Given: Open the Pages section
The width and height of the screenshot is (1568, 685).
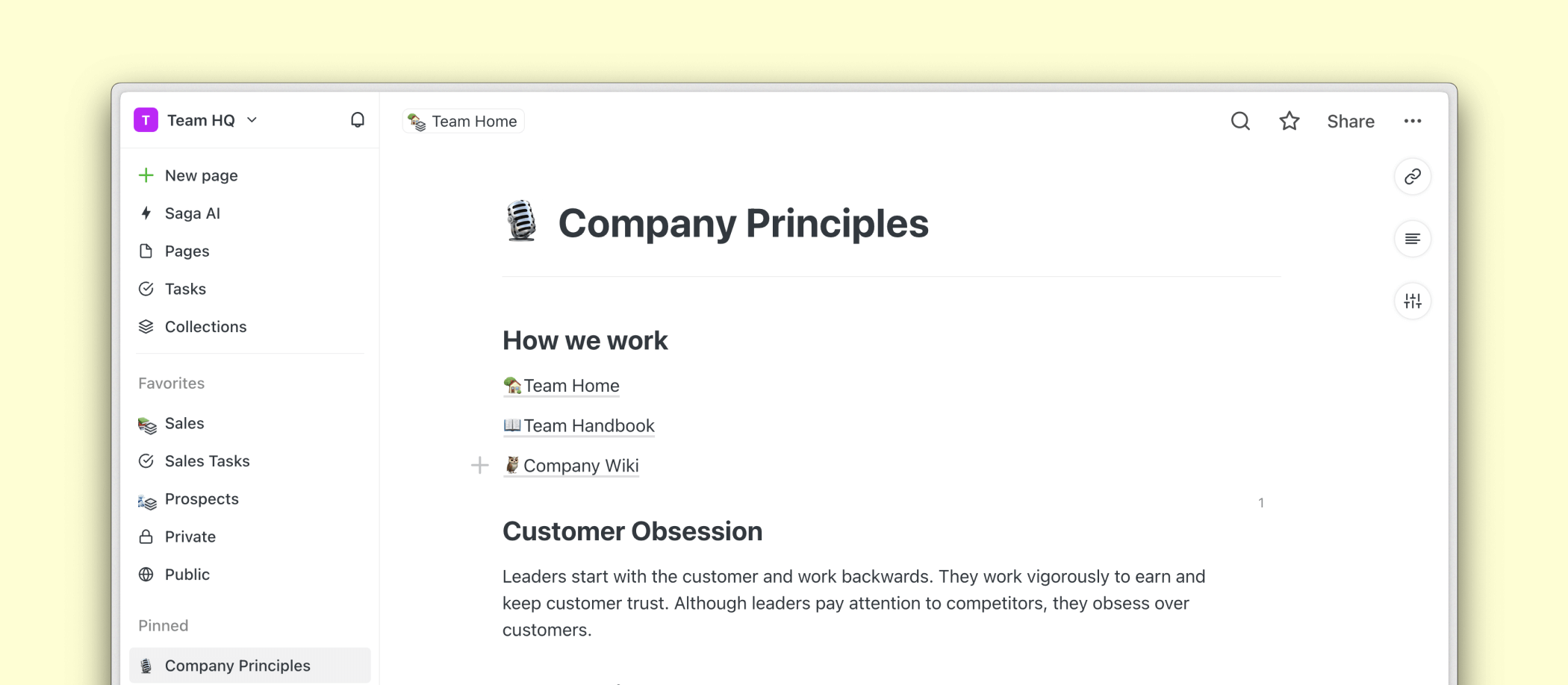Looking at the screenshot, I should click(x=186, y=251).
